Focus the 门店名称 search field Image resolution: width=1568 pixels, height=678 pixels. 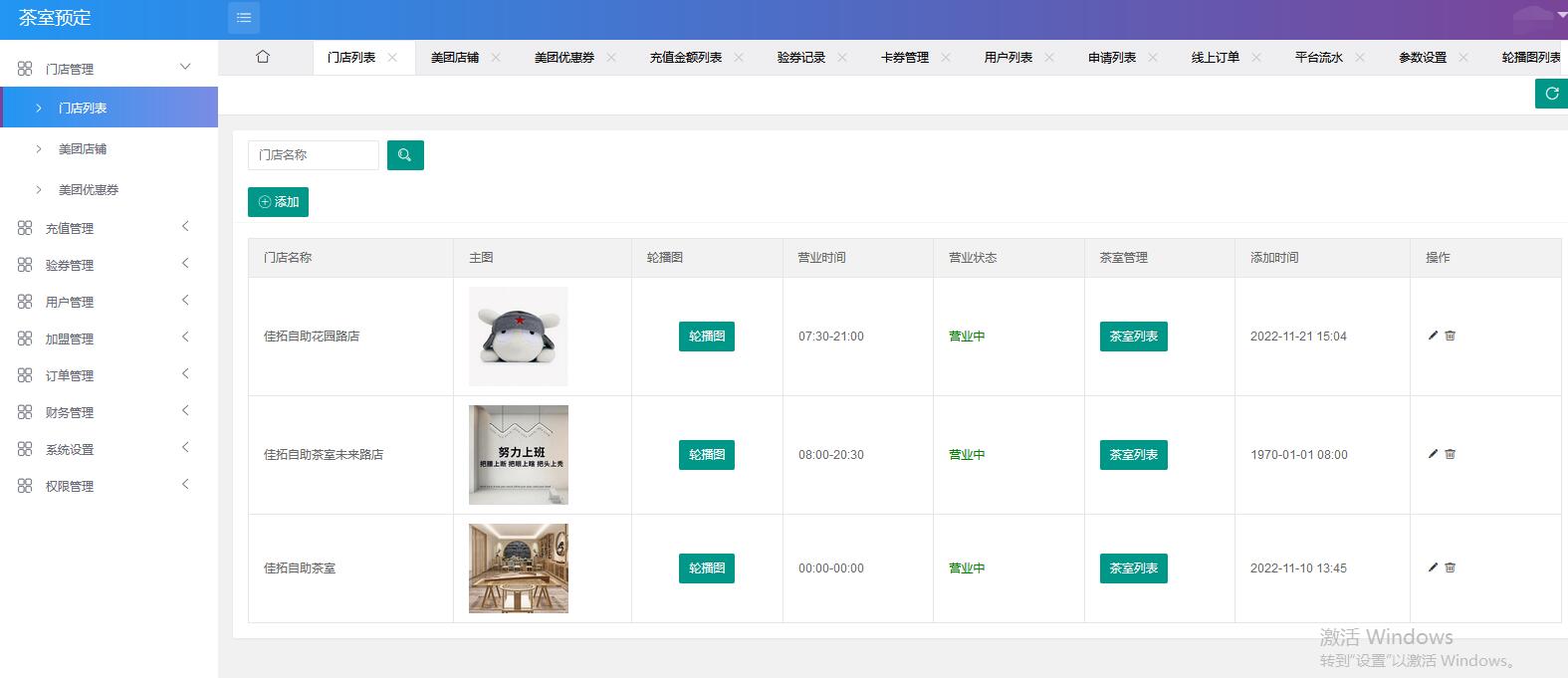click(x=314, y=155)
